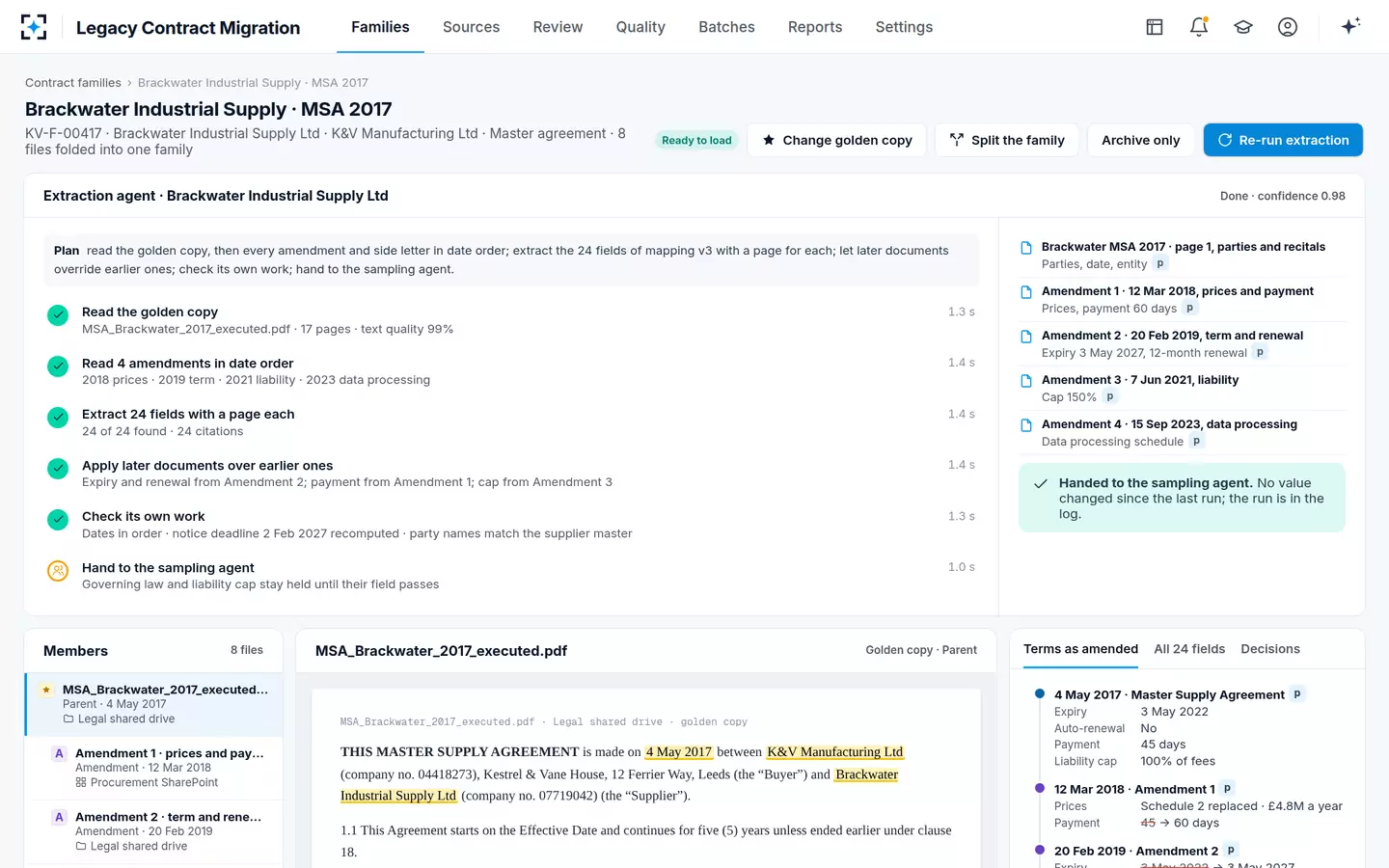
Task: Click the Ready to load status badge
Action: 696,140
